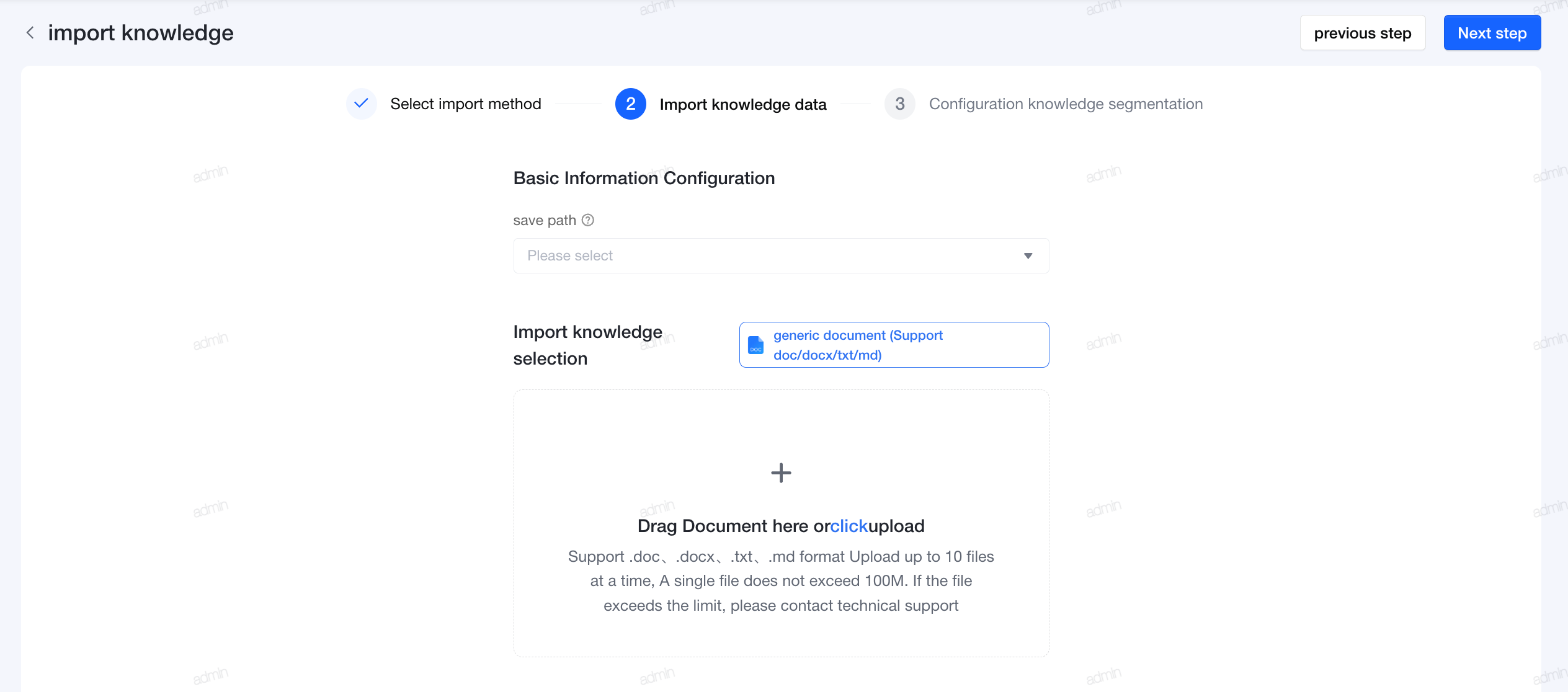This screenshot has height=692, width=1568.
Task: Open the Please select combo box
Action: click(781, 256)
